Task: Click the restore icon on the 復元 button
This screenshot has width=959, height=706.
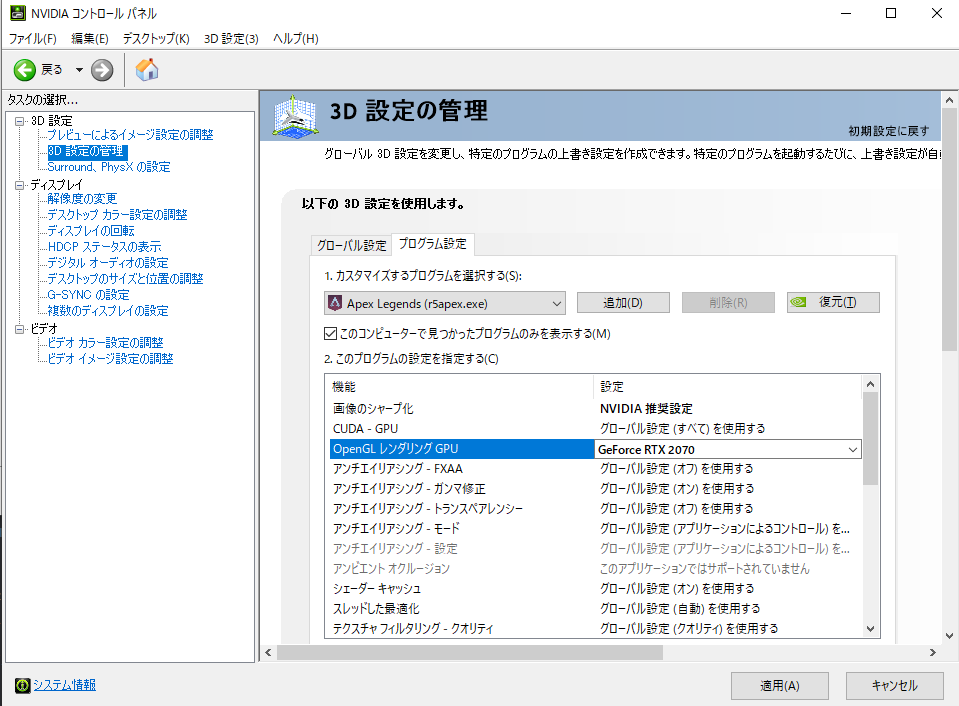Action: click(x=801, y=302)
